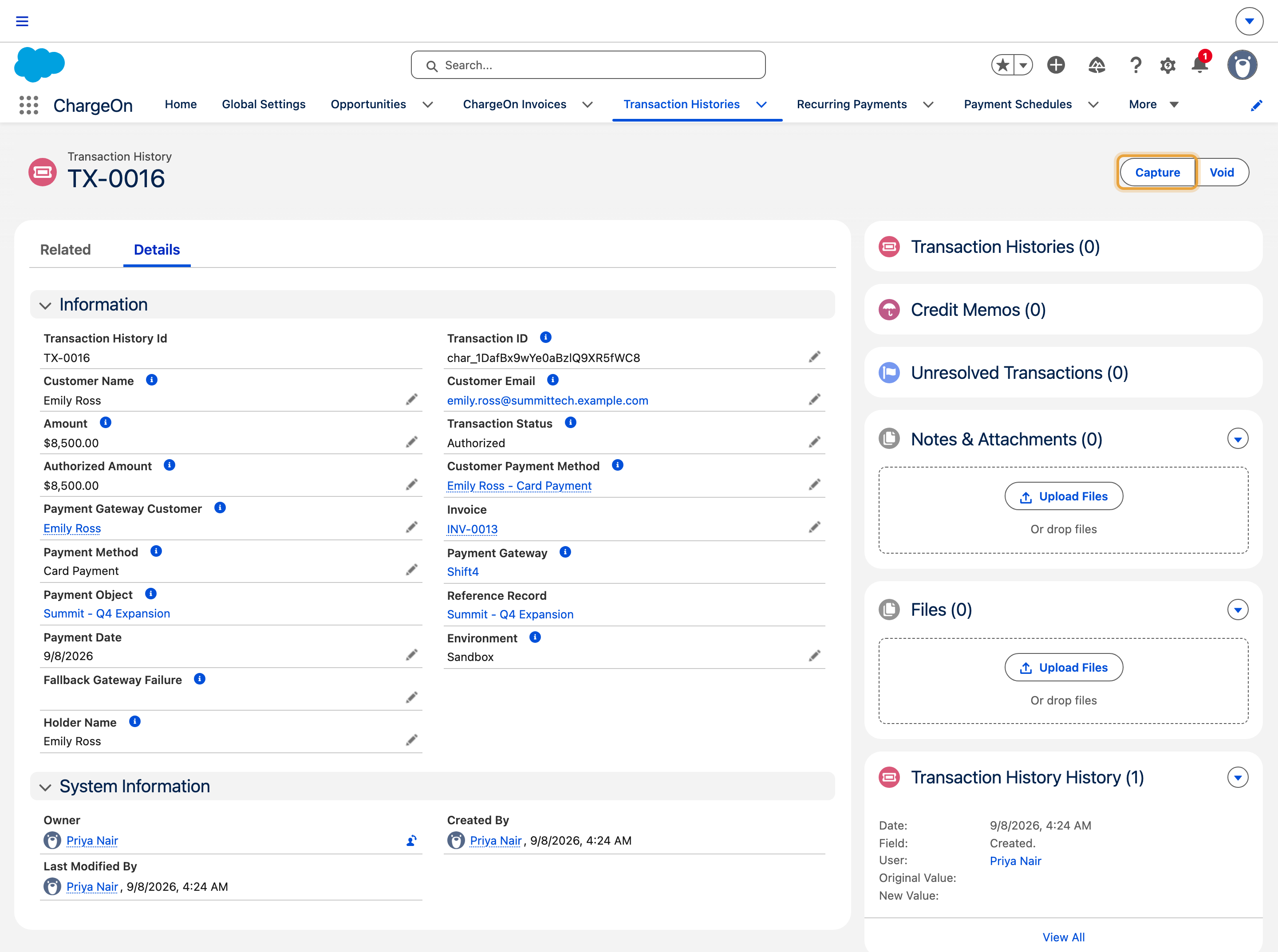
Task: Open Transaction History History actions dropdown
Action: 1238,777
